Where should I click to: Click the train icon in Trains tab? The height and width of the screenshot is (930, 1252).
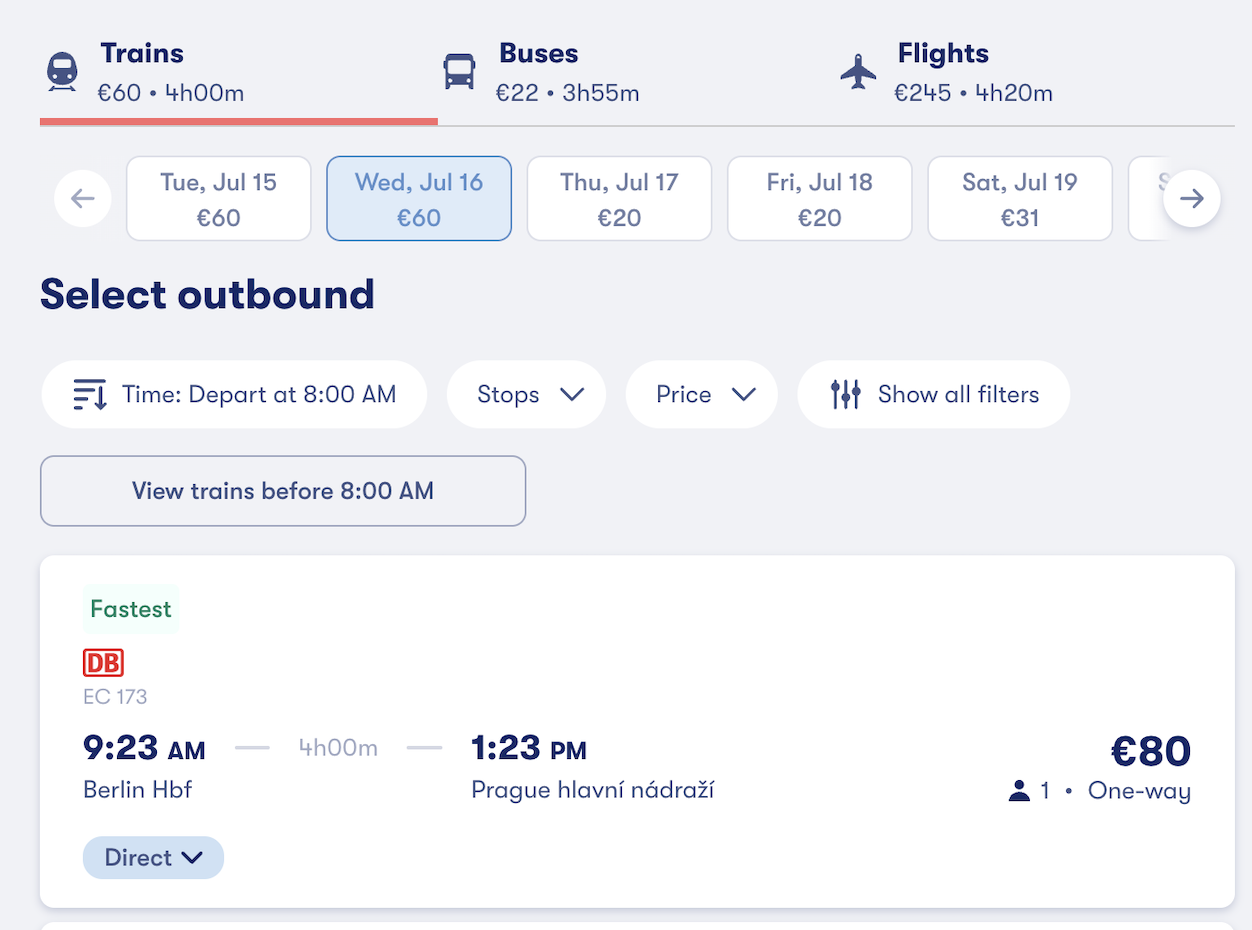(x=62, y=72)
